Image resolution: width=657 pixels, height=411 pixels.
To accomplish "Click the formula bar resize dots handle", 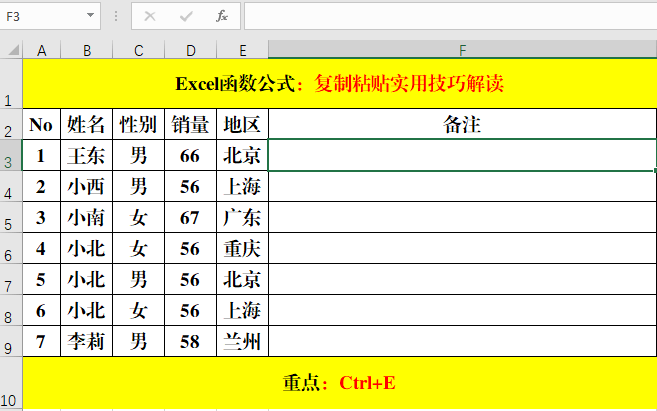I will tap(116, 16).
